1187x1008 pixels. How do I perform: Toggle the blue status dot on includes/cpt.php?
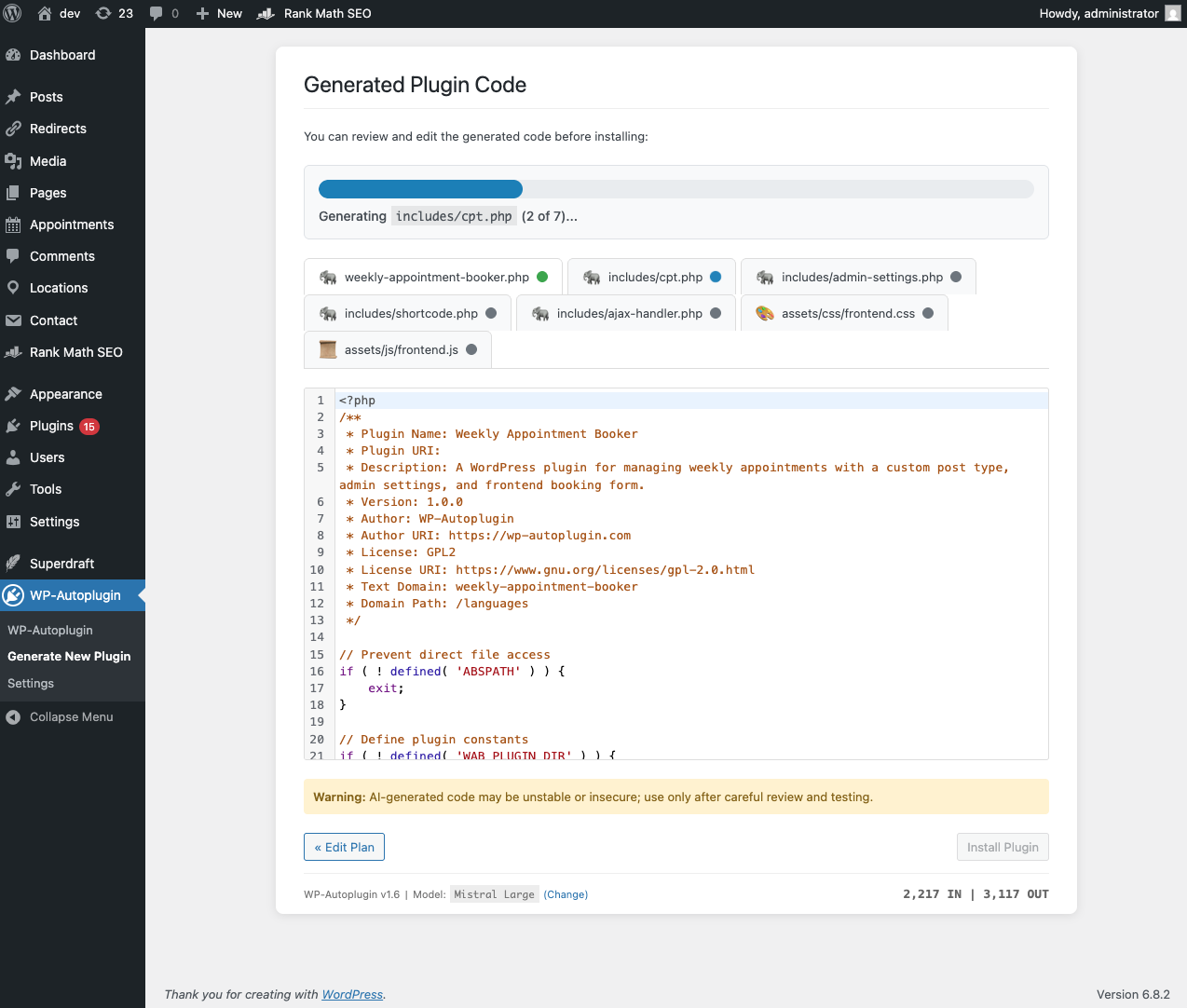(716, 277)
